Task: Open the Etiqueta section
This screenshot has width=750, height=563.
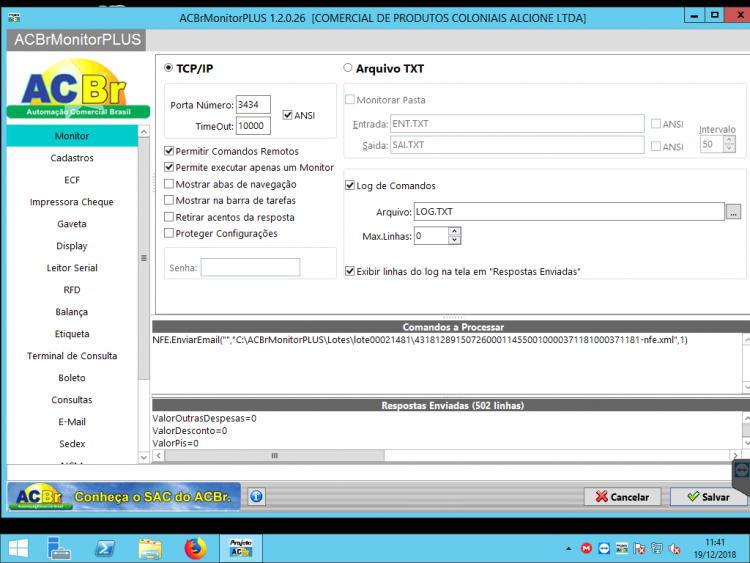Action: [x=72, y=334]
